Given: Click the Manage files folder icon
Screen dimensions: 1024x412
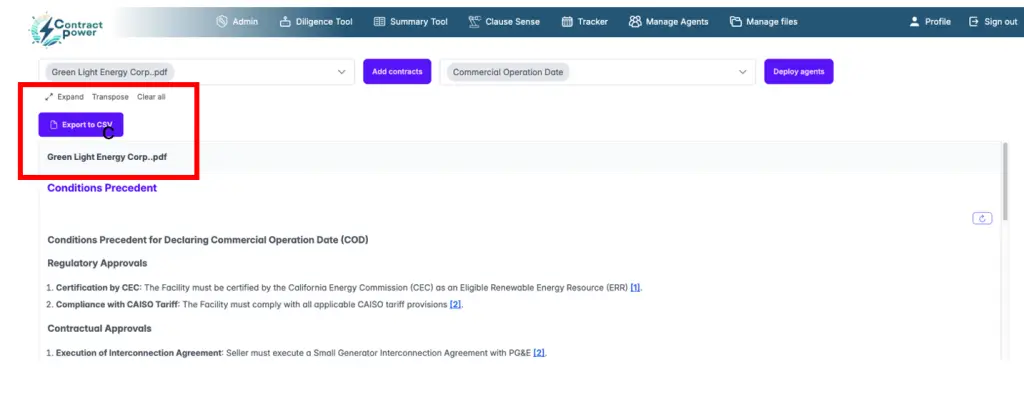Looking at the screenshot, I should (736, 22).
